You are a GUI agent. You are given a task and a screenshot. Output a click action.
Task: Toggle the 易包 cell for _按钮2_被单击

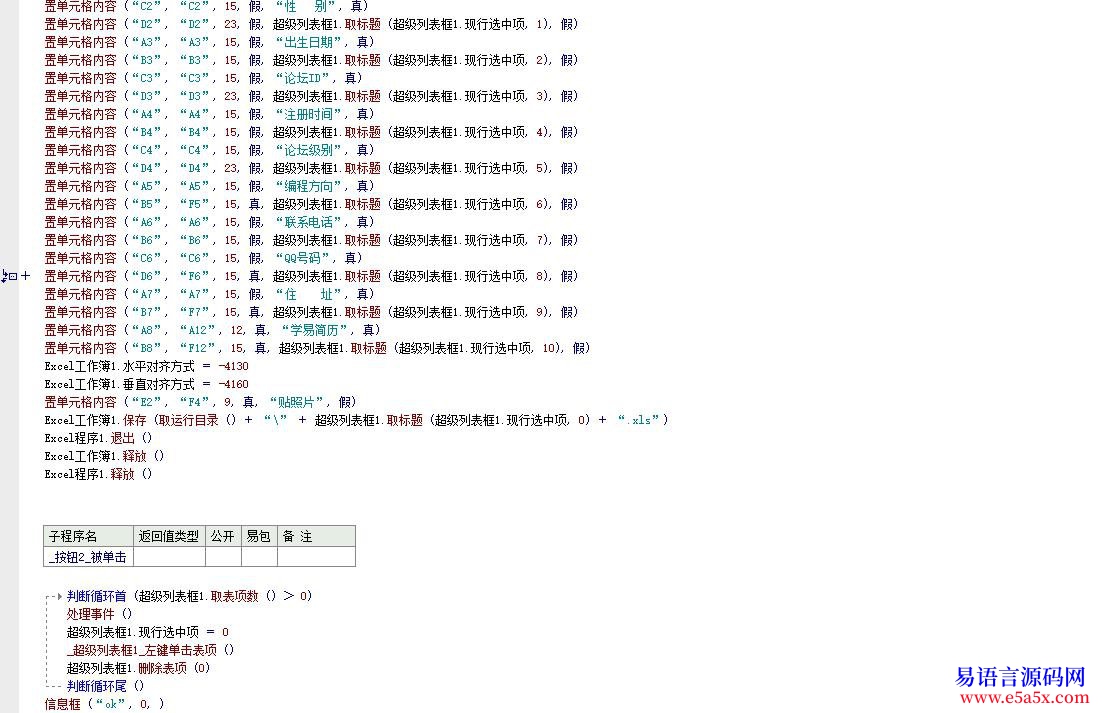click(x=258, y=557)
